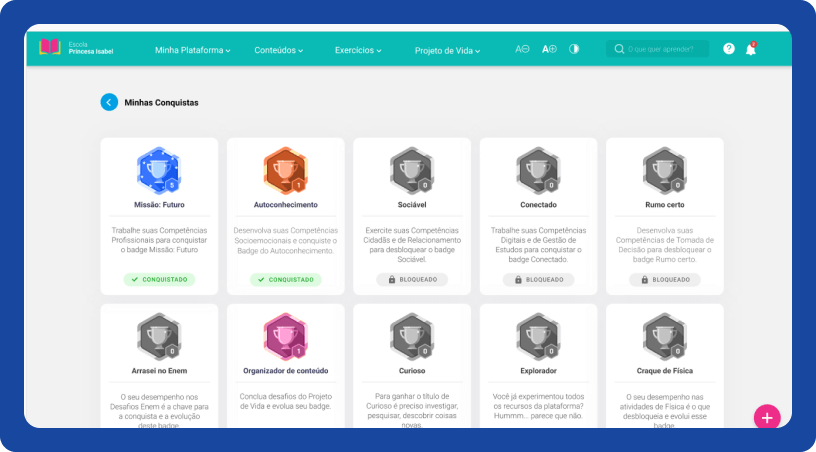Viewport: 816px width, 452px height.
Task: Select the gray Conectado badge trophy
Action: click(538, 170)
